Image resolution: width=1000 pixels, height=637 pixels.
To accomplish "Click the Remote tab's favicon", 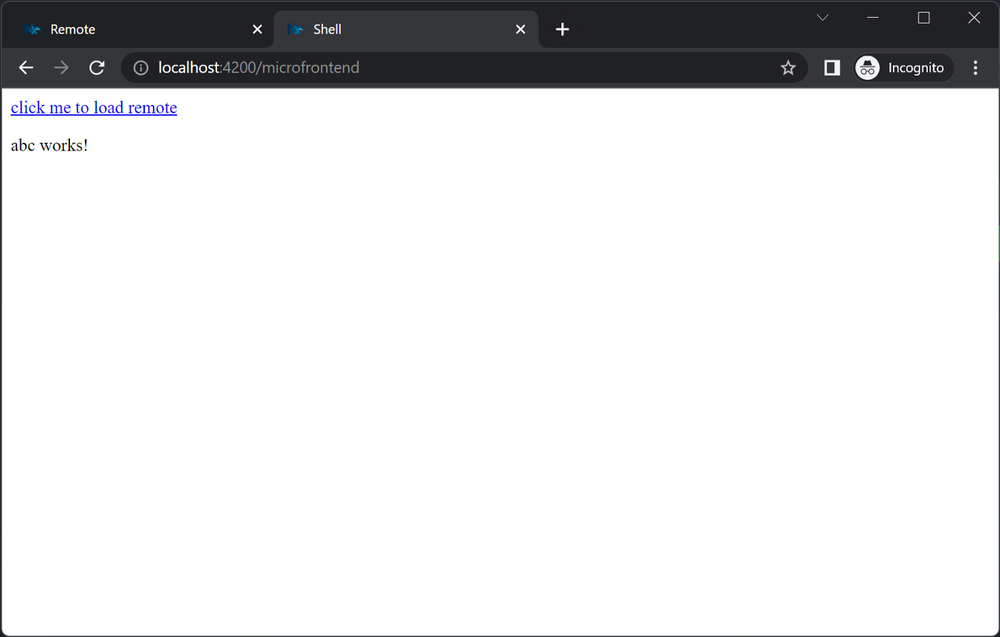I will click(31, 29).
